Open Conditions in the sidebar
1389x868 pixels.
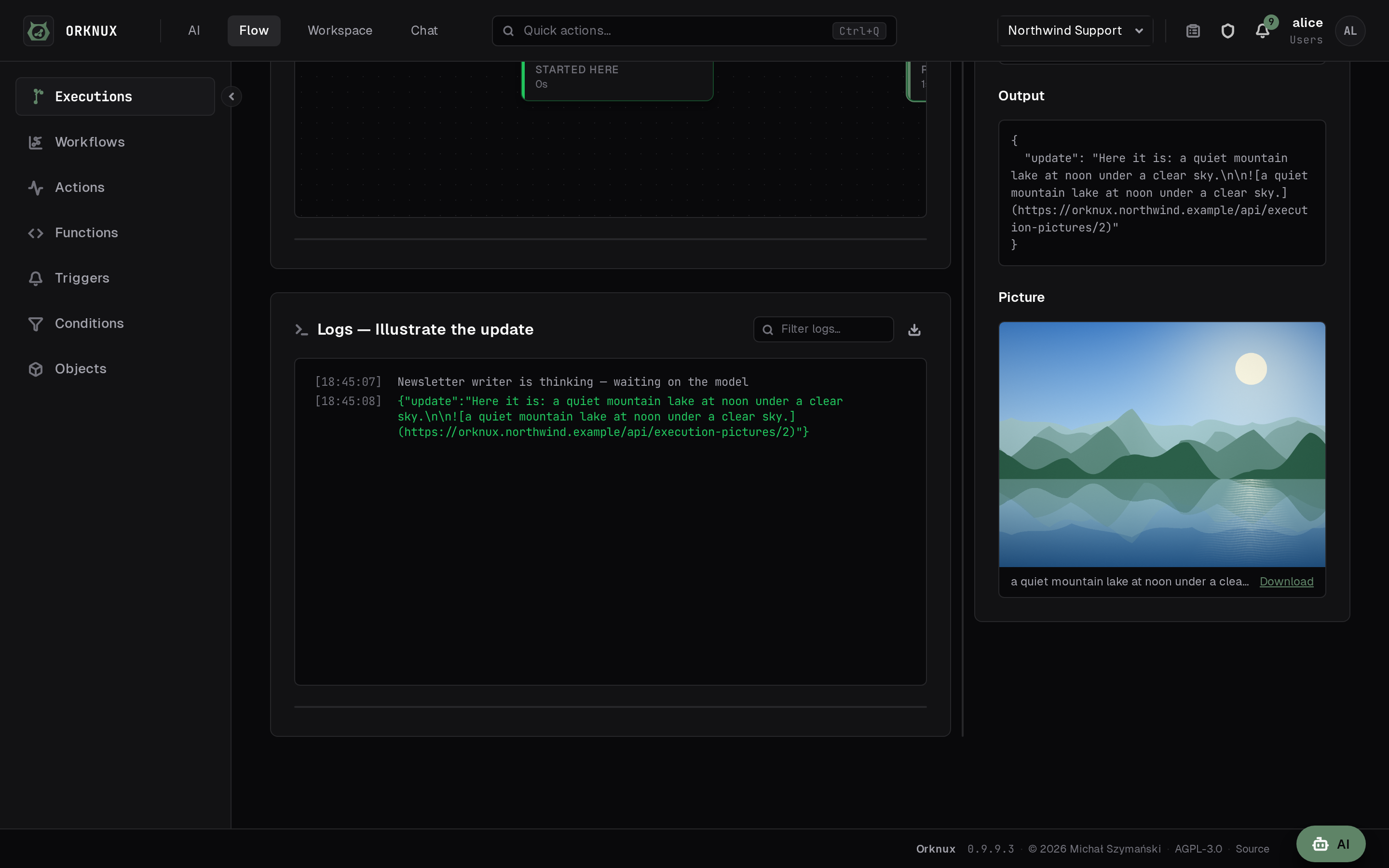point(115,323)
